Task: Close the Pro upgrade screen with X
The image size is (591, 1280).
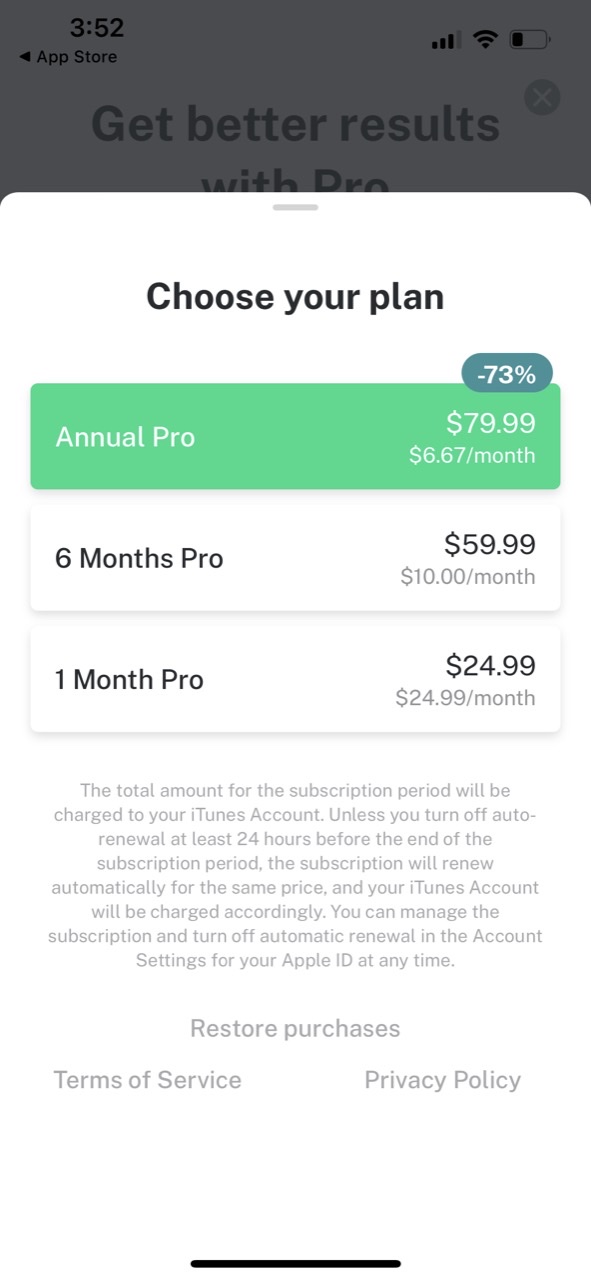Action: (542, 97)
